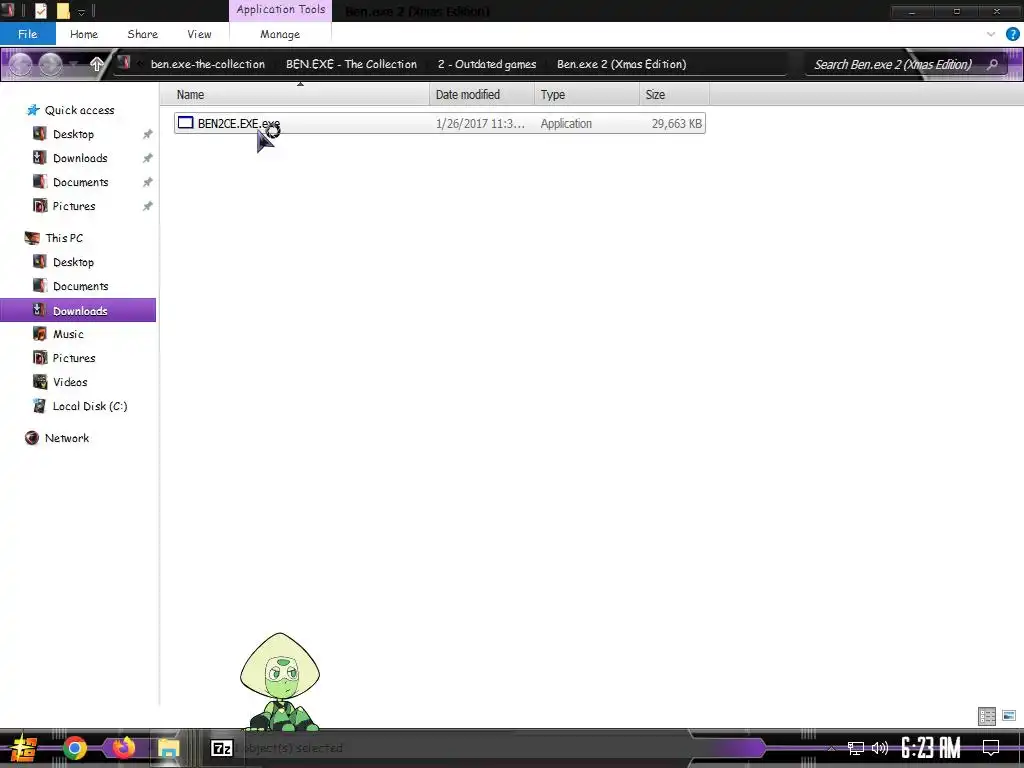Screen dimensions: 1024x768
Task: Select the highlighted Downloads under This PC
Action: (78, 310)
